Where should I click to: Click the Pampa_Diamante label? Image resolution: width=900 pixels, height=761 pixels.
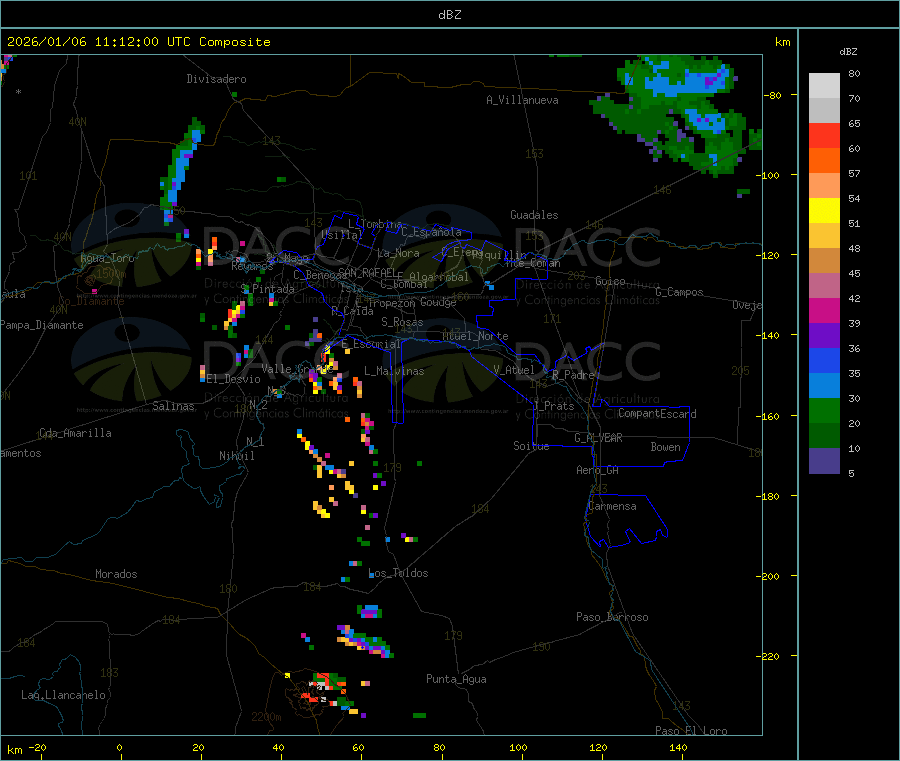click(42, 325)
